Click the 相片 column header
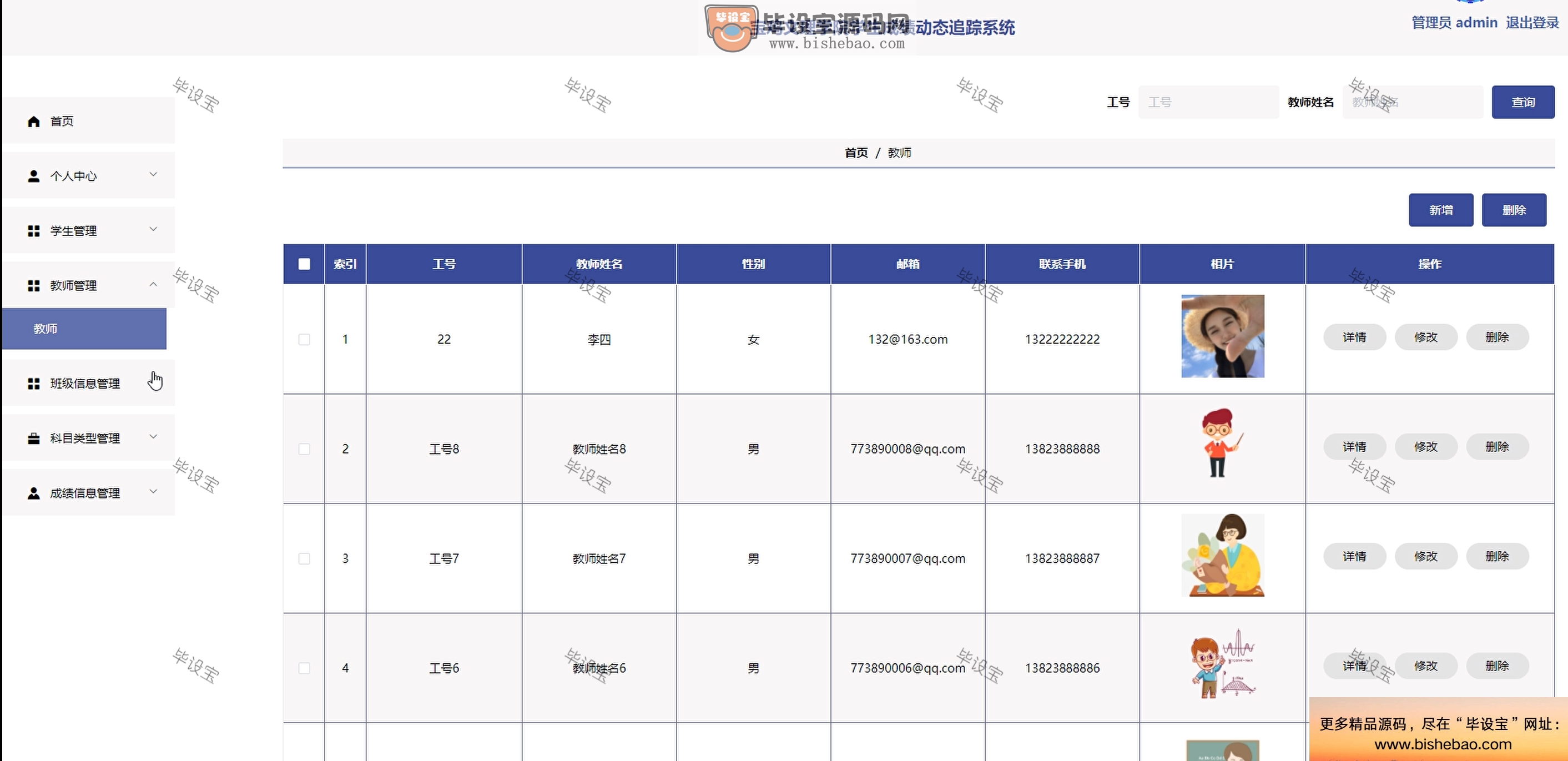 [x=1222, y=264]
